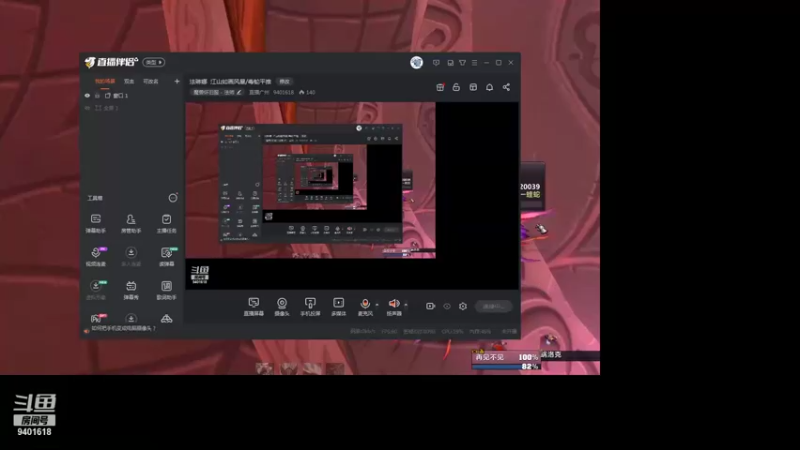Open the PK tool with red badge

coord(96,318)
